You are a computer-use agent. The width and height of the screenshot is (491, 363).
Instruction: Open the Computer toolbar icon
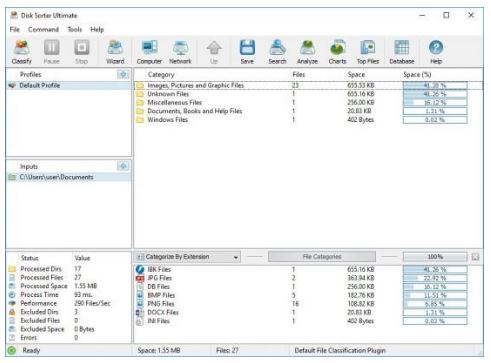(x=149, y=52)
